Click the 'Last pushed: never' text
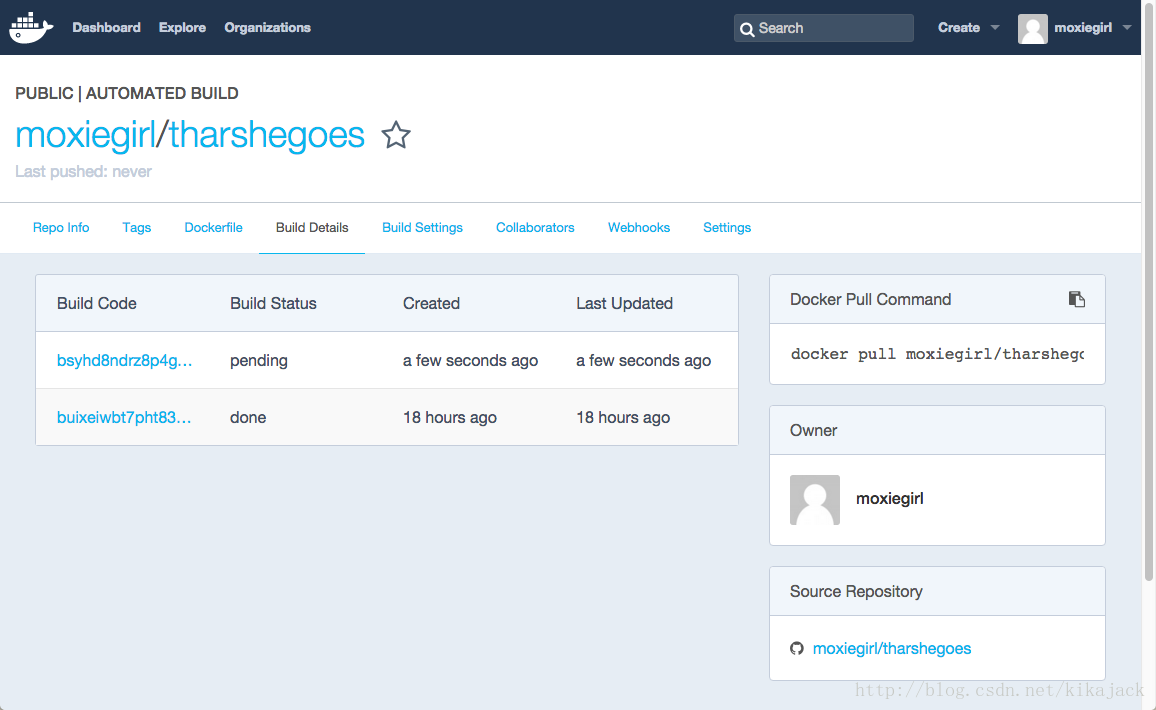The height and width of the screenshot is (710, 1156). (x=83, y=172)
